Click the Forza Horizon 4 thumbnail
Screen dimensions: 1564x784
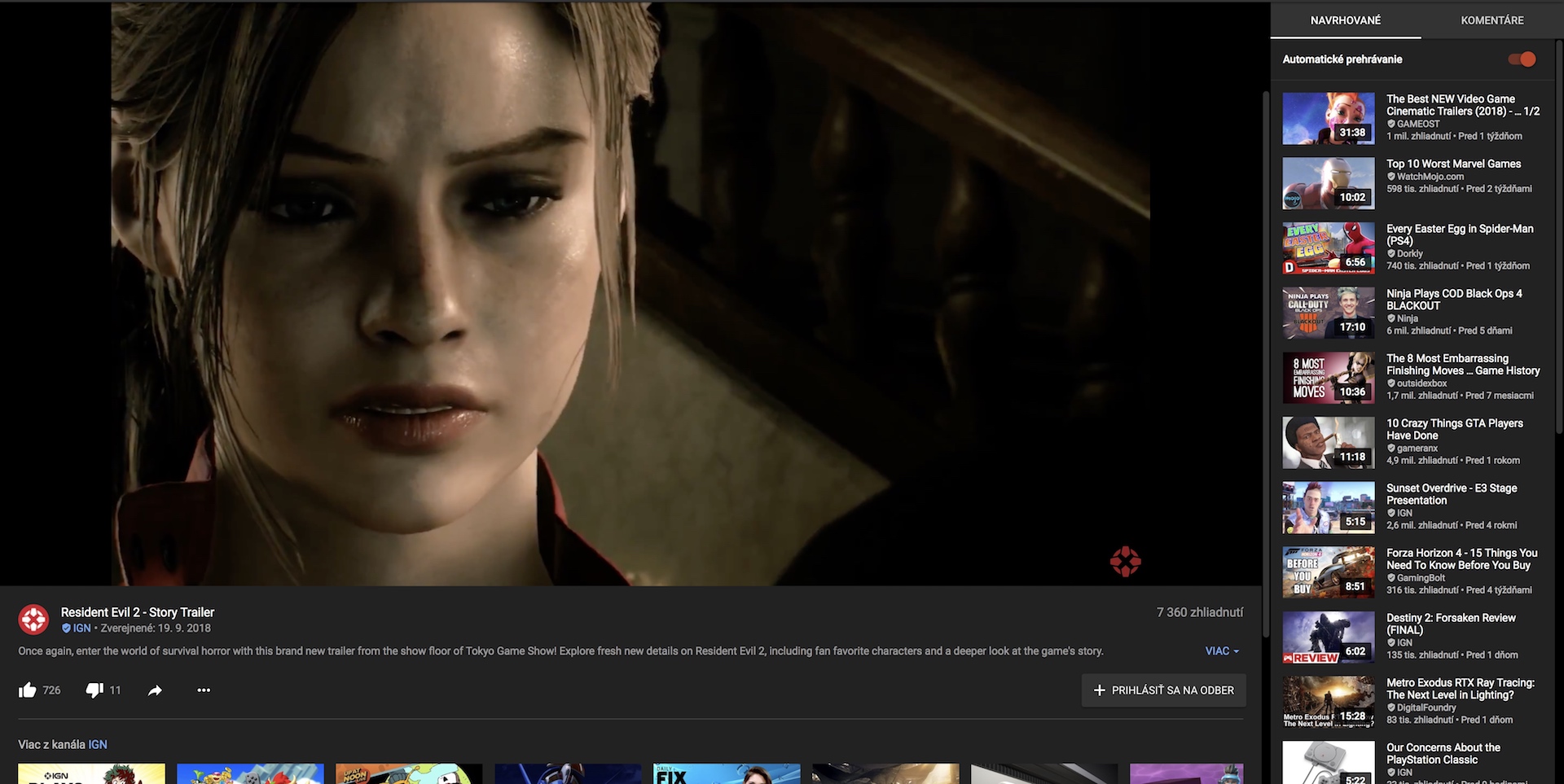1329,573
